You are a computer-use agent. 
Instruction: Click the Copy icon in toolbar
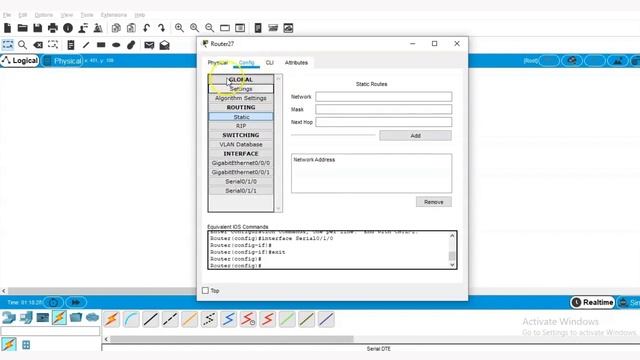[x=116, y=28]
